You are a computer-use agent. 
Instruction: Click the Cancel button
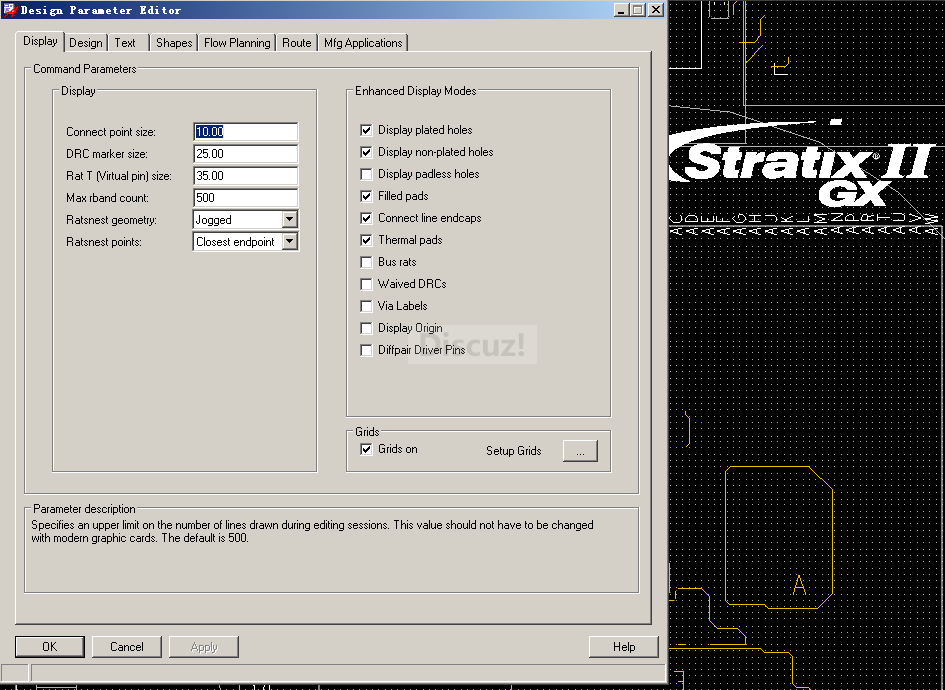pyautogui.click(x=127, y=647)
